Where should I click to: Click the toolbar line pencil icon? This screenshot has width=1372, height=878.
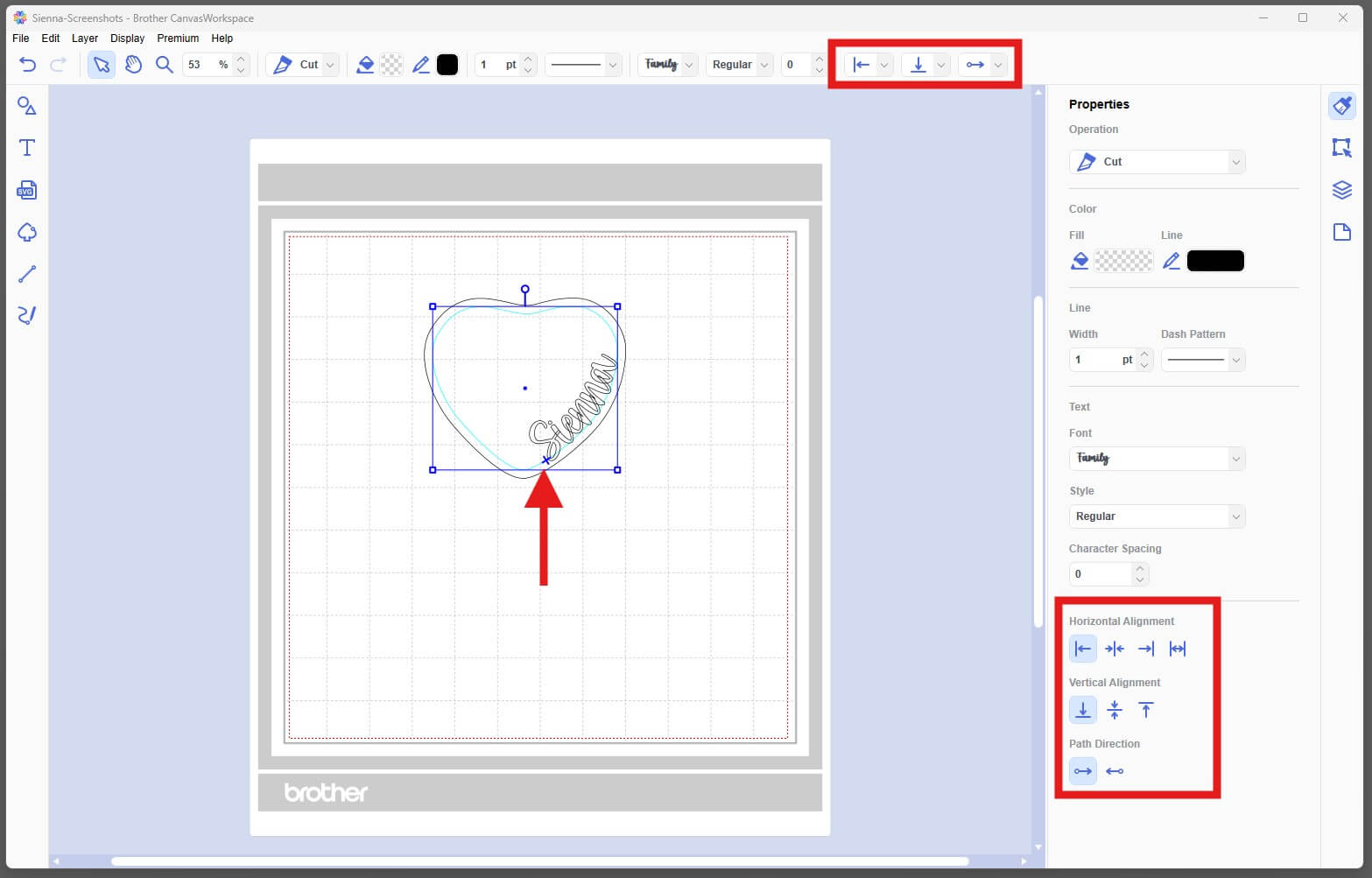[421, 65]
